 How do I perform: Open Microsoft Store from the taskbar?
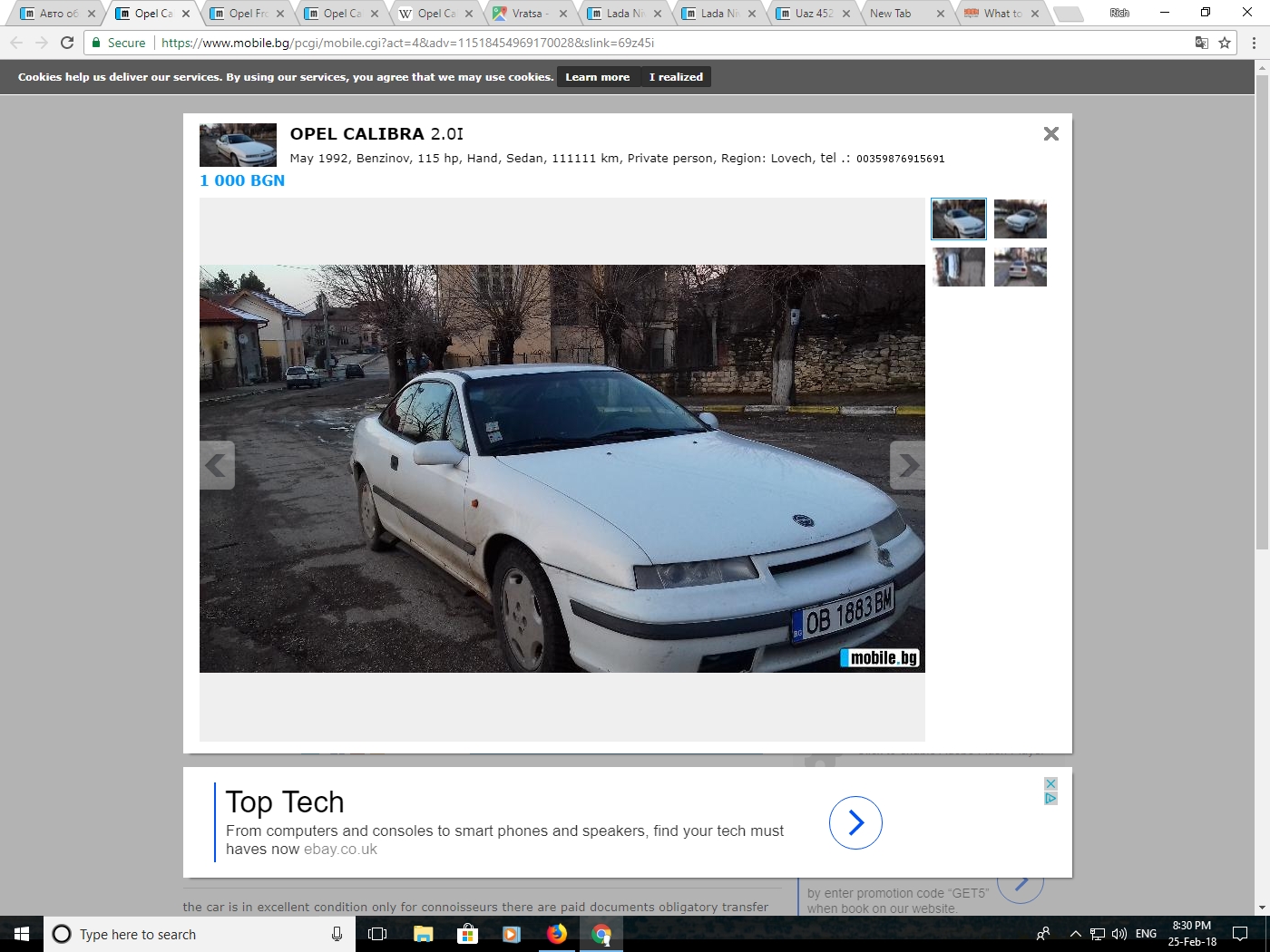coord(467,934)
